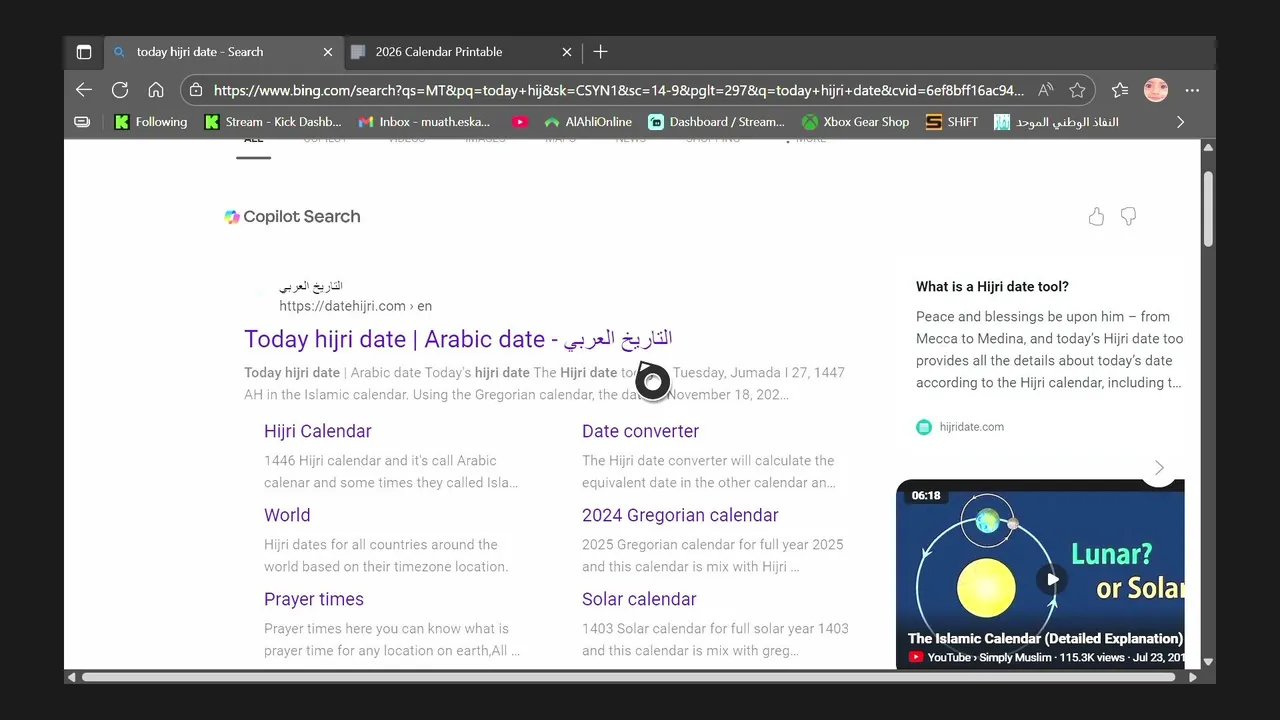Click the scroll up arrow on vertical scrollbar

coord(1208,148)
